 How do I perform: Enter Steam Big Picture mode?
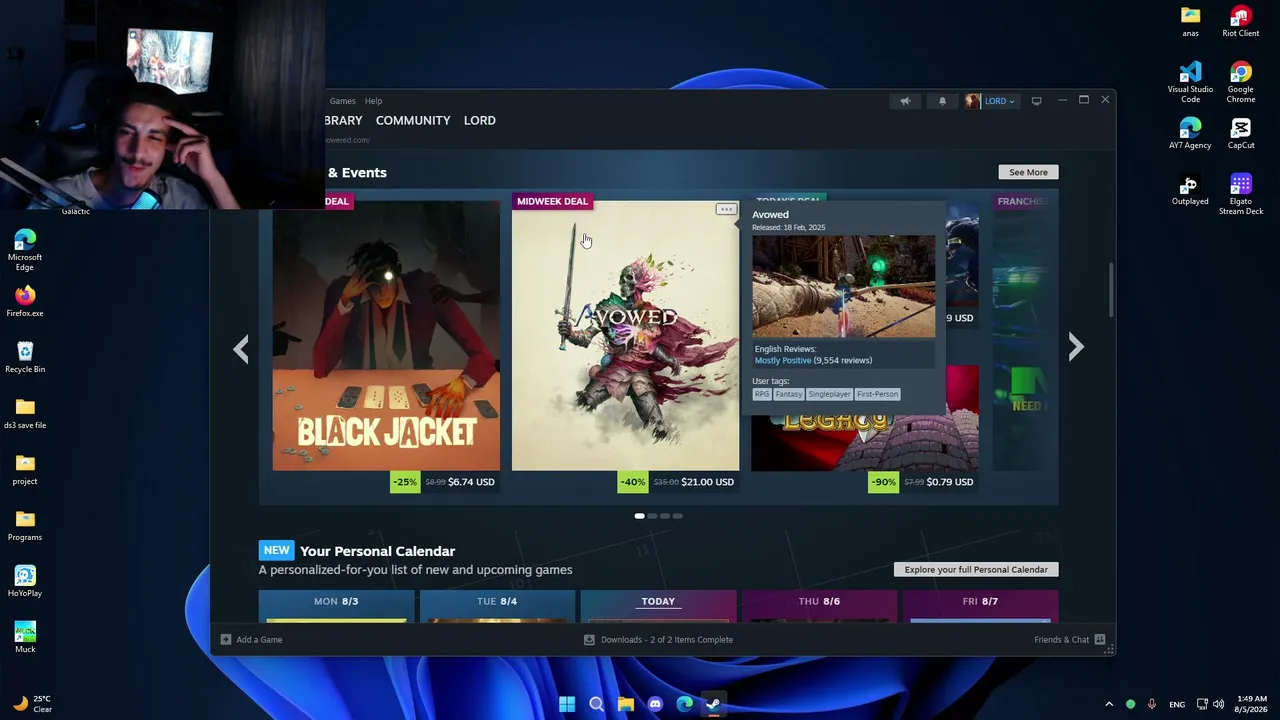[1036, 101]
